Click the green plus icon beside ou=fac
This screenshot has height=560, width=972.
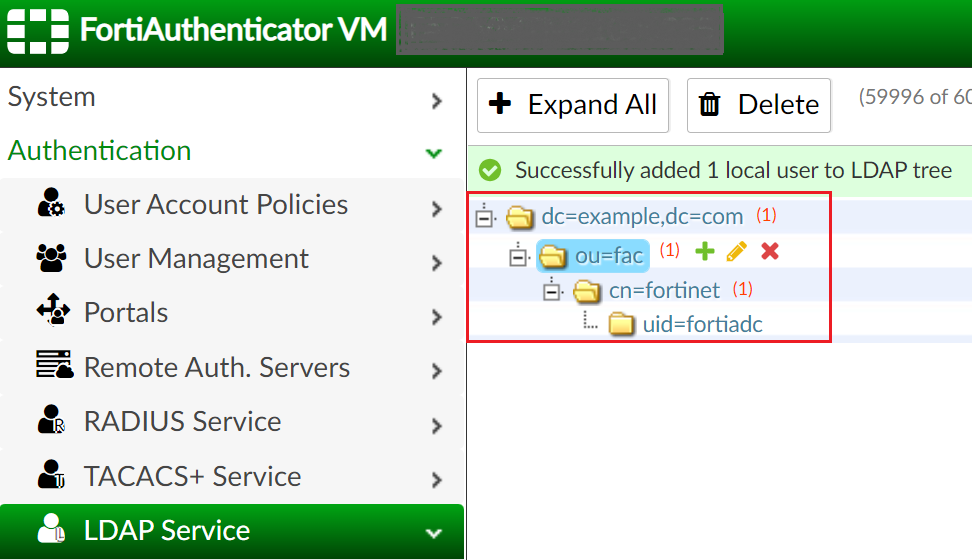coord(705,252)
